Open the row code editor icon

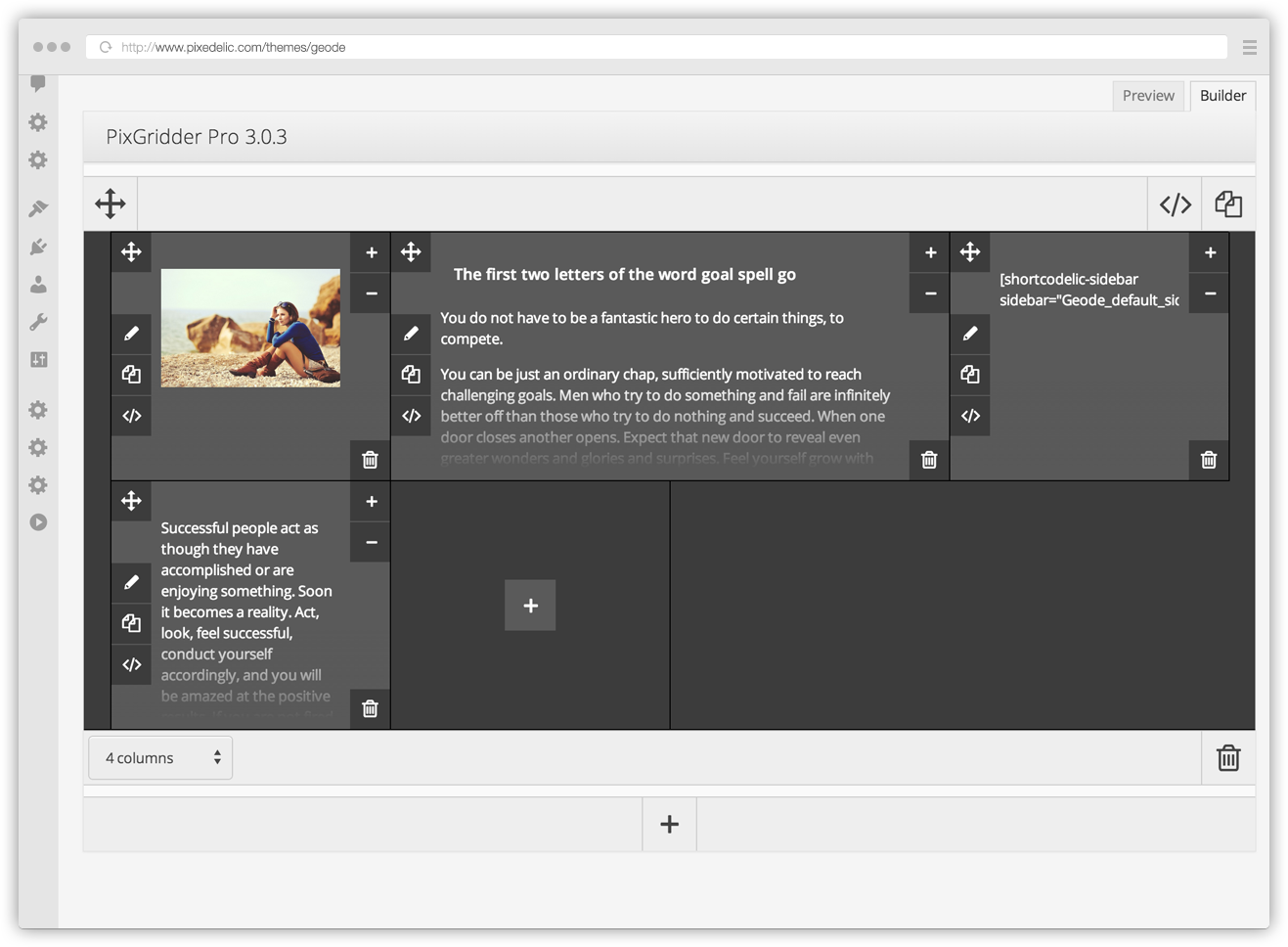[1175, 204]
